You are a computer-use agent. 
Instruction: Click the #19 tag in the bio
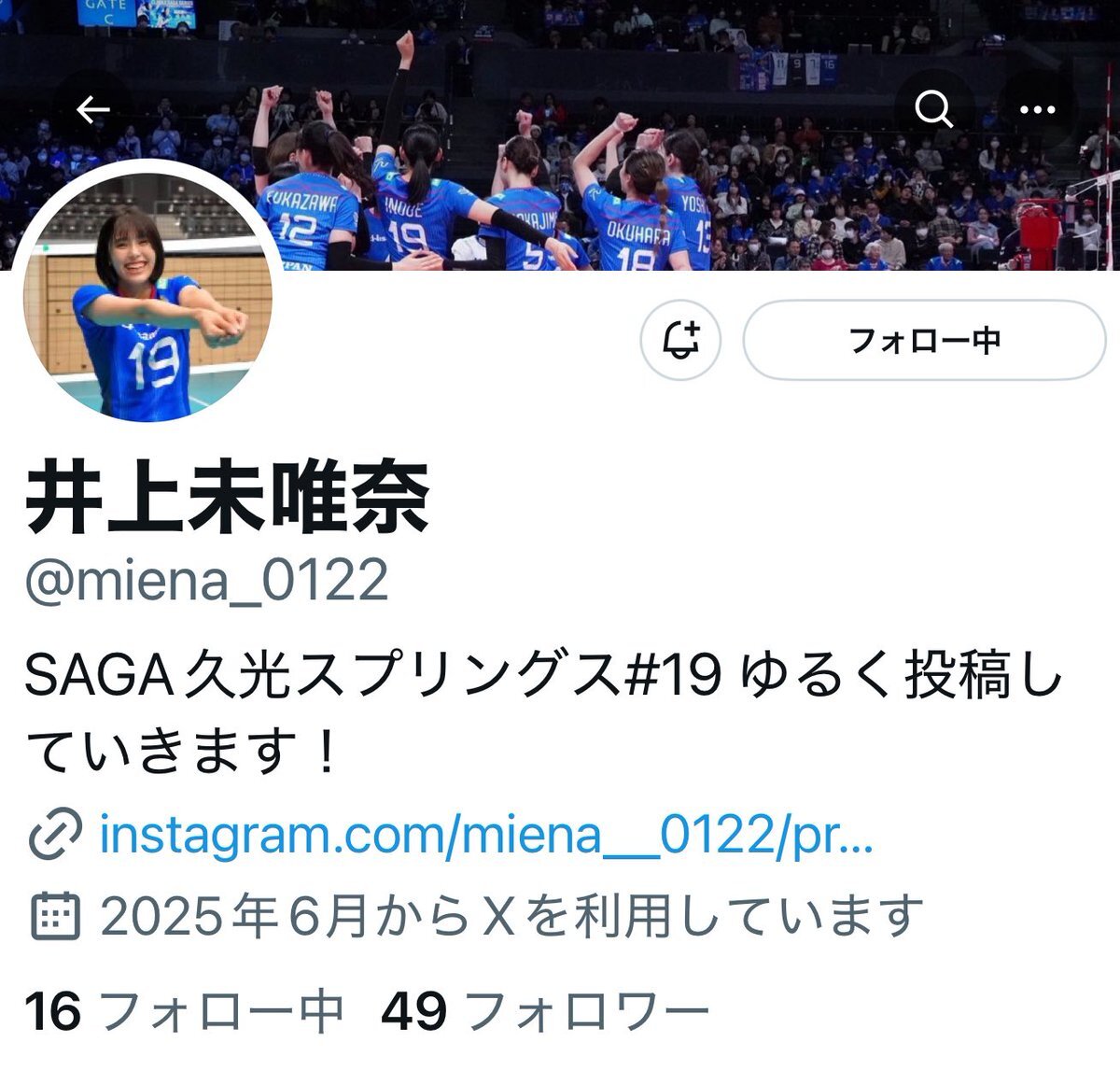click(671, 675)
